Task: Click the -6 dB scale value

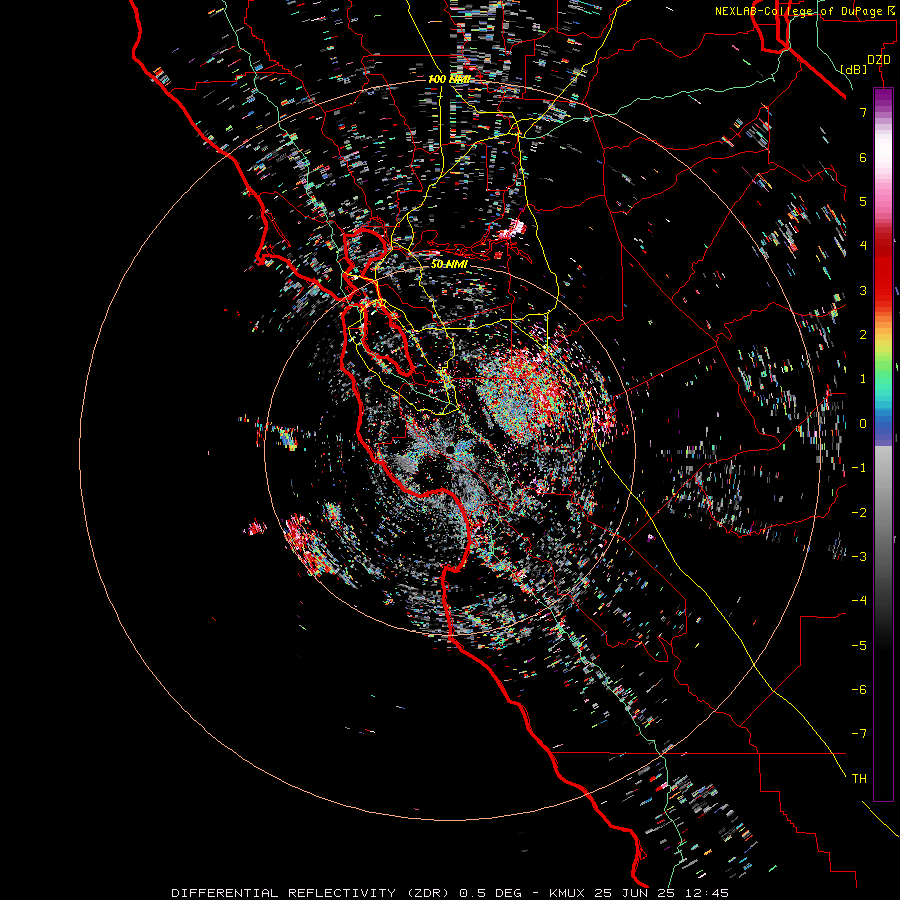Action: click(x=859, y=690)
